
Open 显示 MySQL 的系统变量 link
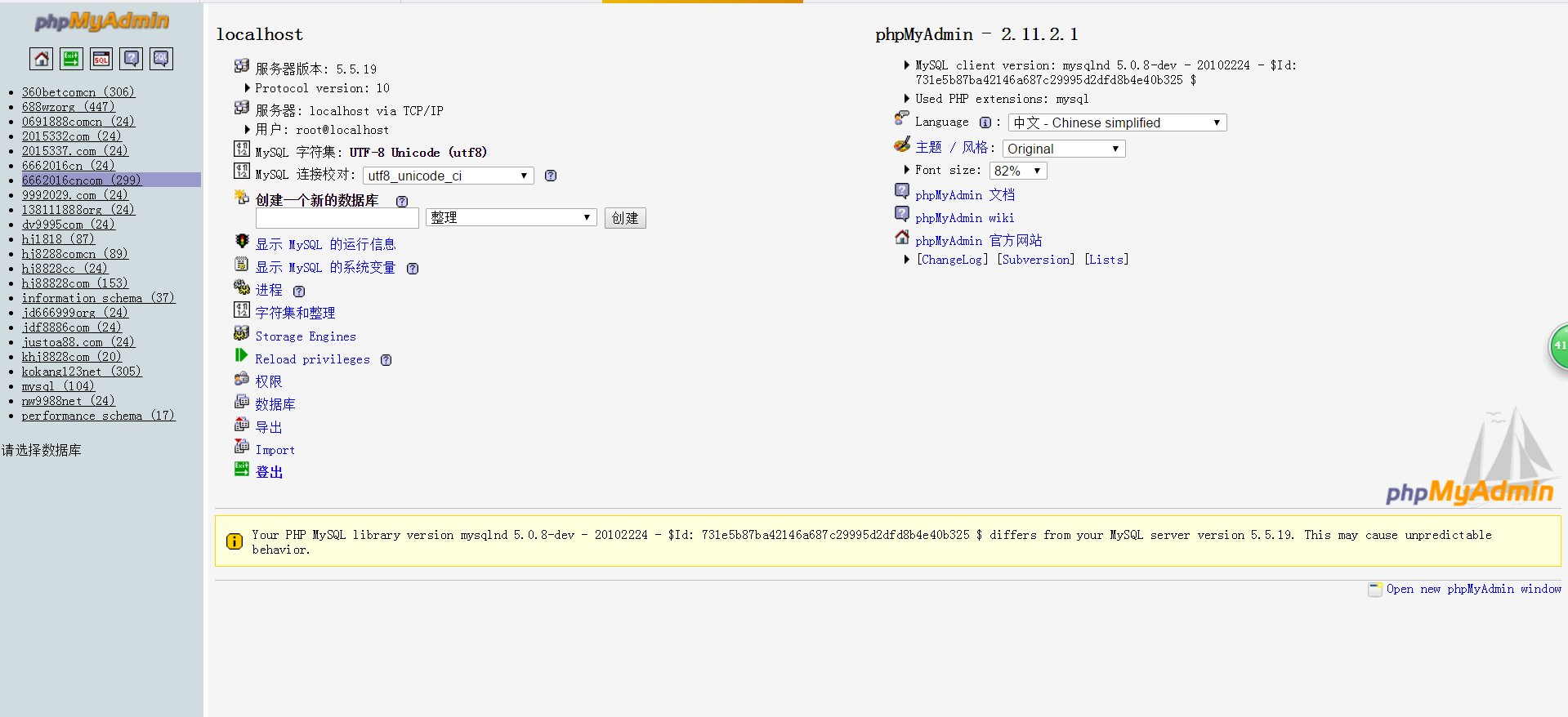[x=325, y=267]
